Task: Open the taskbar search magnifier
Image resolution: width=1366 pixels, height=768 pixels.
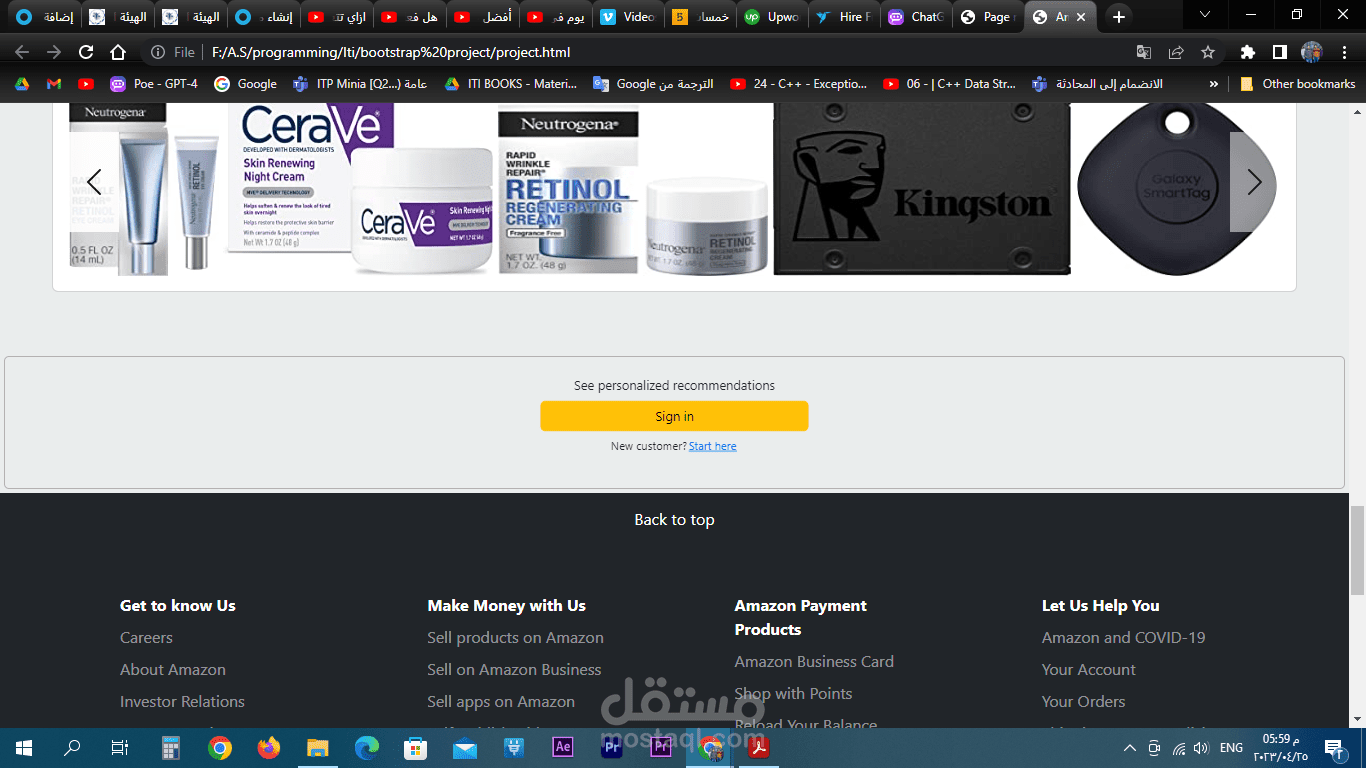Action: [x=72, y=747]
